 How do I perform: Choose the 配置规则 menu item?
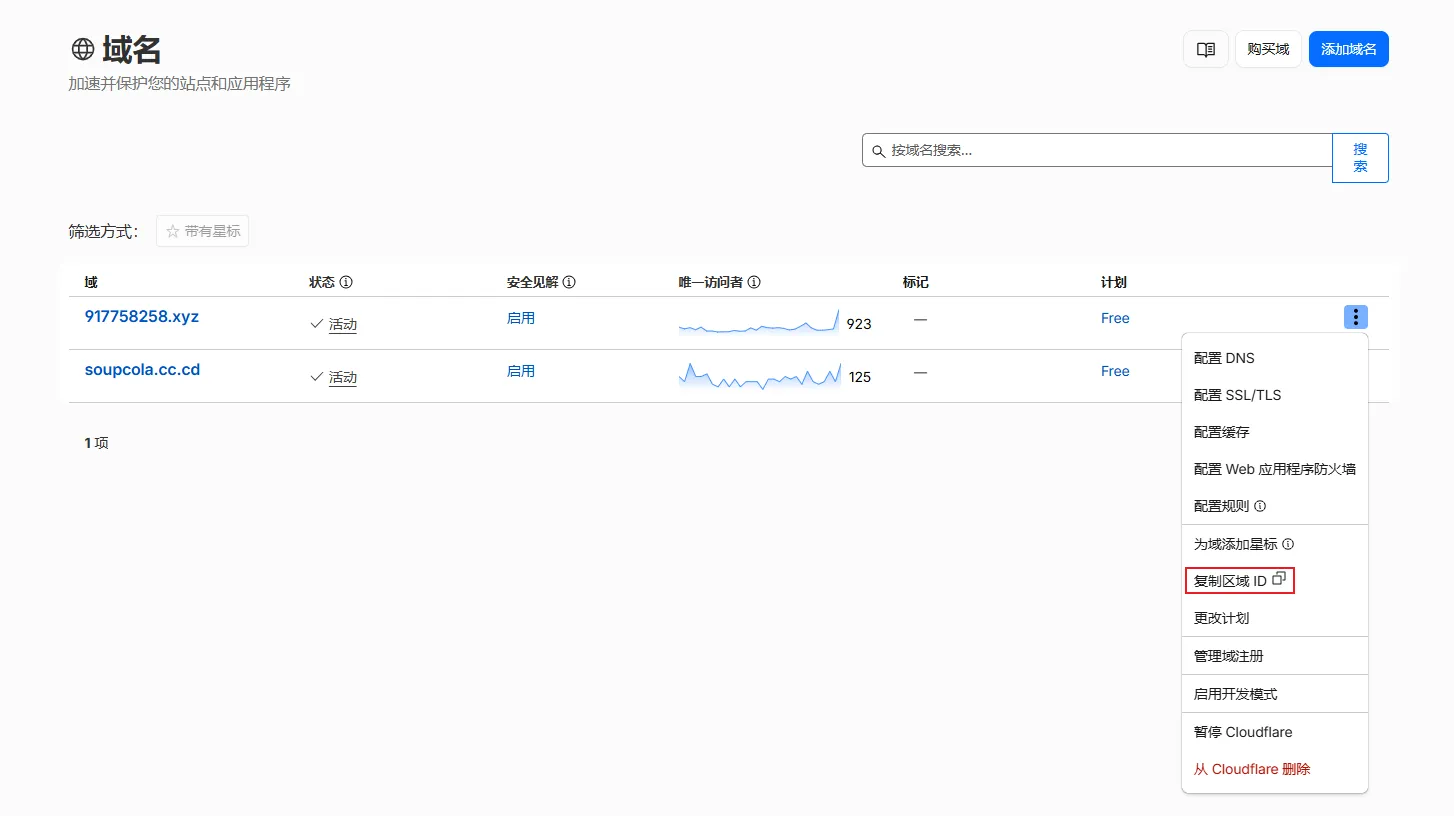(x=1275, y=506)
